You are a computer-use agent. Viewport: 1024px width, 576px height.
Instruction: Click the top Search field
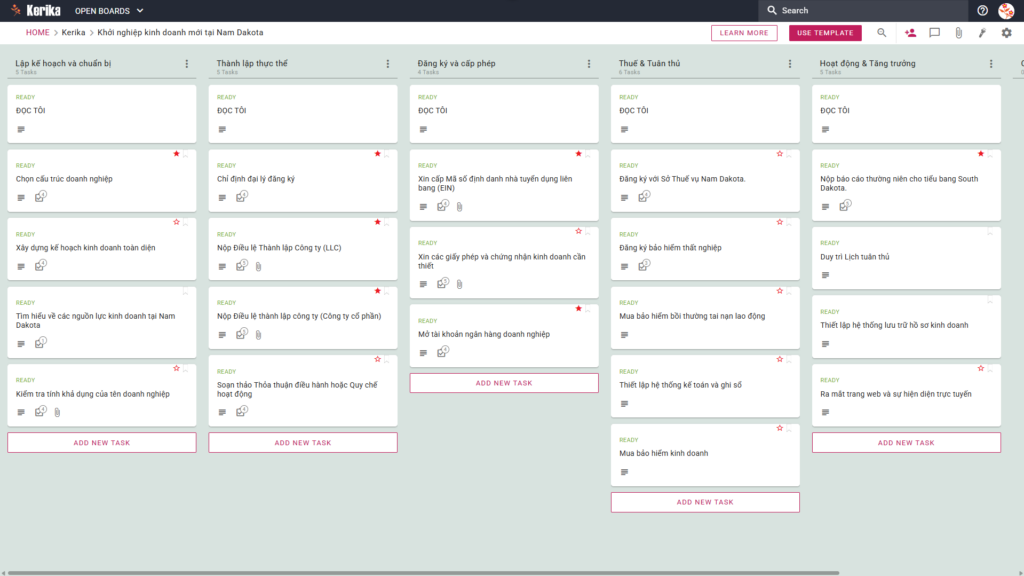tap(863, 10)
